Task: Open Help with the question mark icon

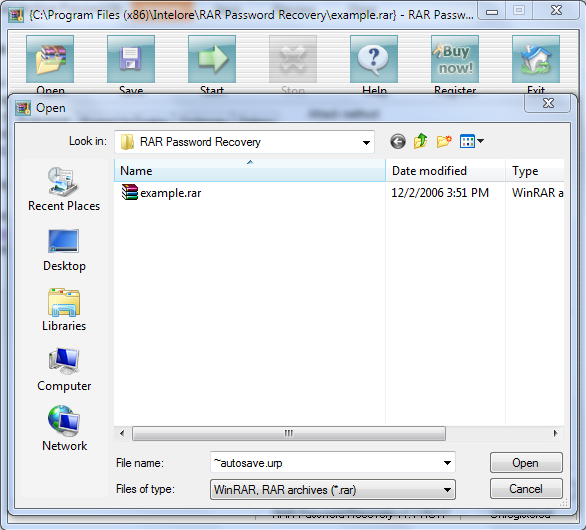Action: 374,59
